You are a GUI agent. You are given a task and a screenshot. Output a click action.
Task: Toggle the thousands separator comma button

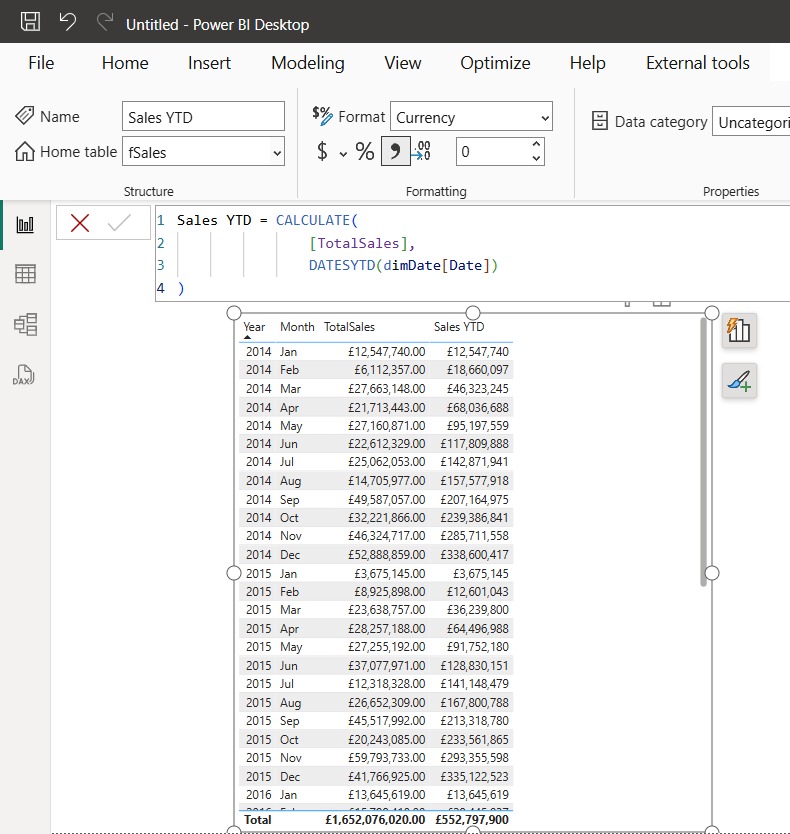[395, 152]
